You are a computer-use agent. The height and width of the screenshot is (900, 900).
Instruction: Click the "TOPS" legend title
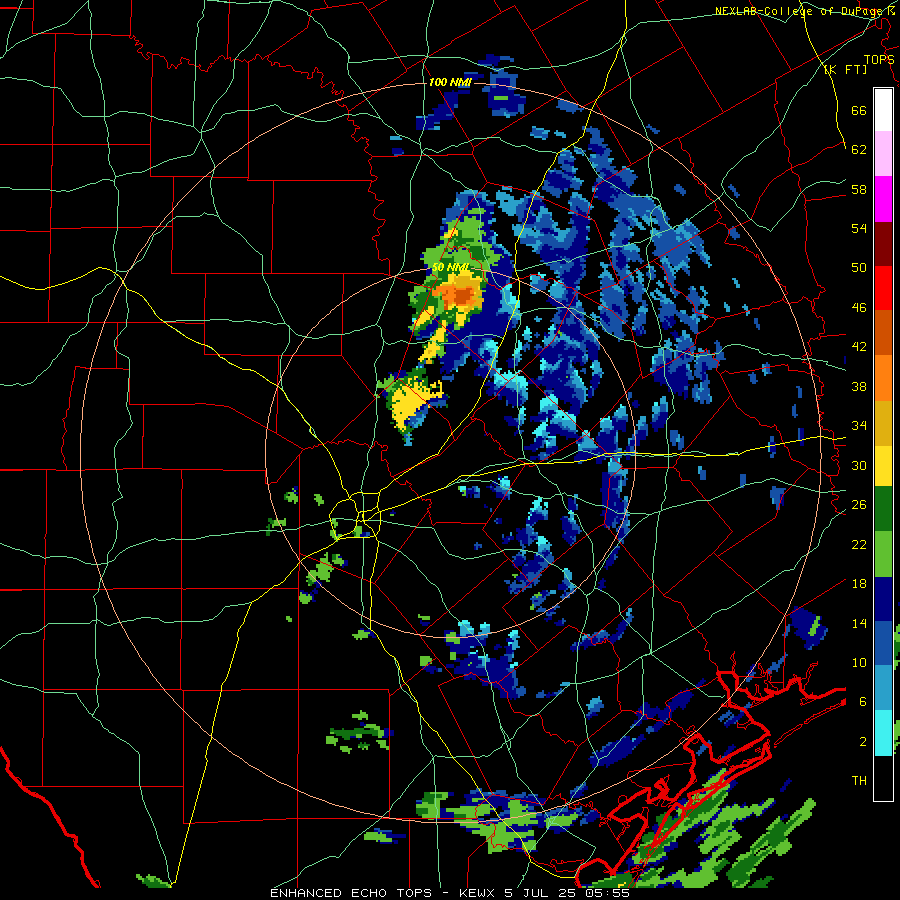click(879, 60)
